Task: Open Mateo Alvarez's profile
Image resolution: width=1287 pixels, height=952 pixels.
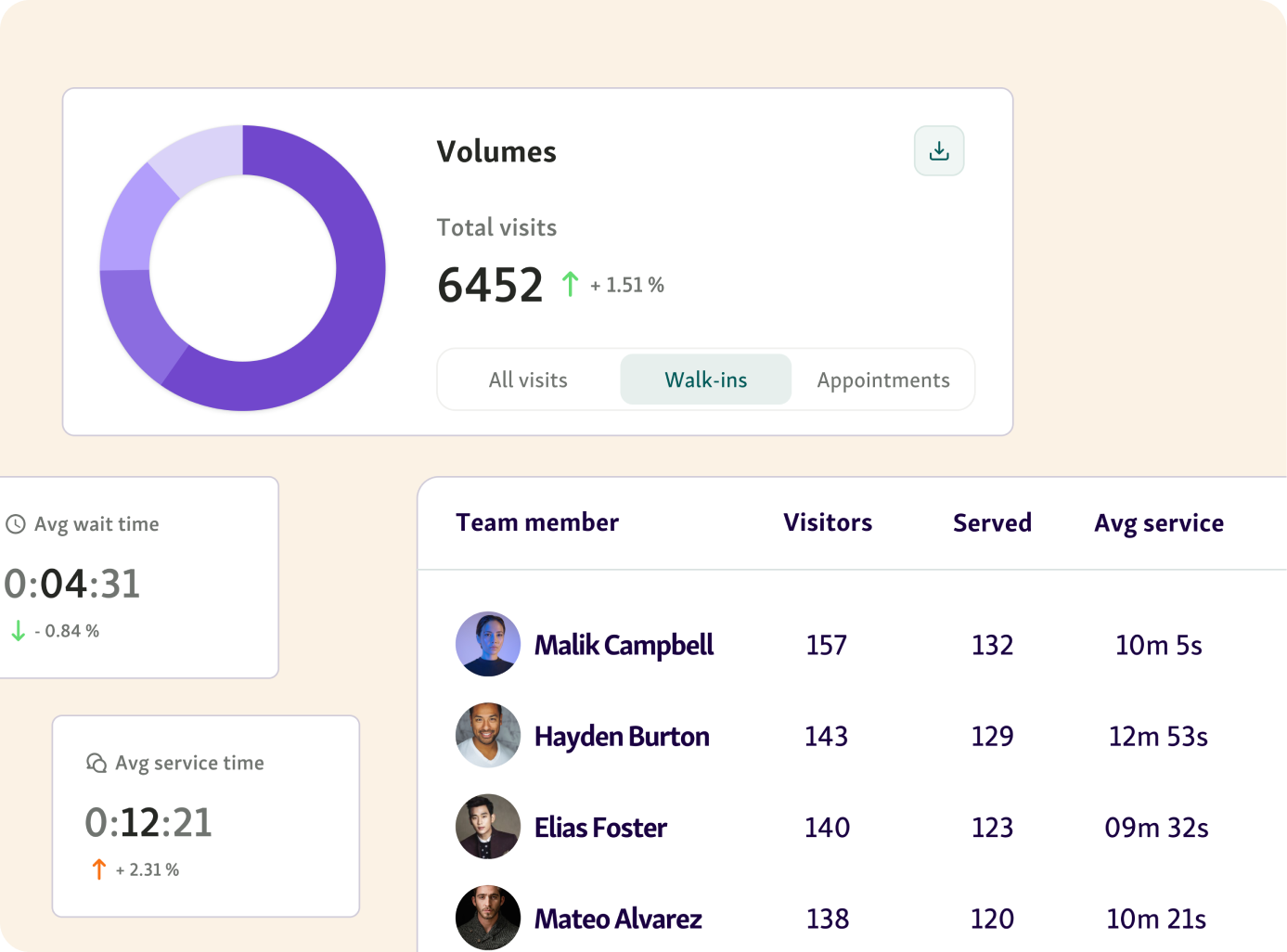Action: coord(617,918)
